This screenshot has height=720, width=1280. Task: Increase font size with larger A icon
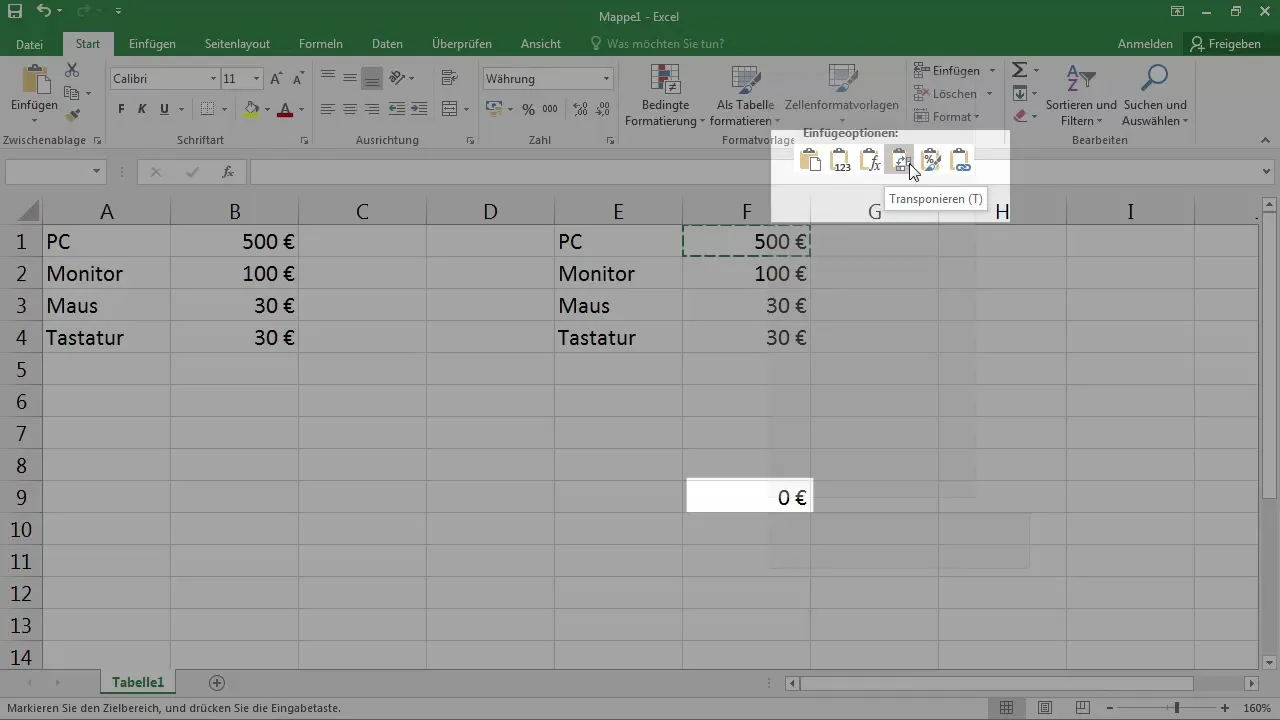pos(276,79)
